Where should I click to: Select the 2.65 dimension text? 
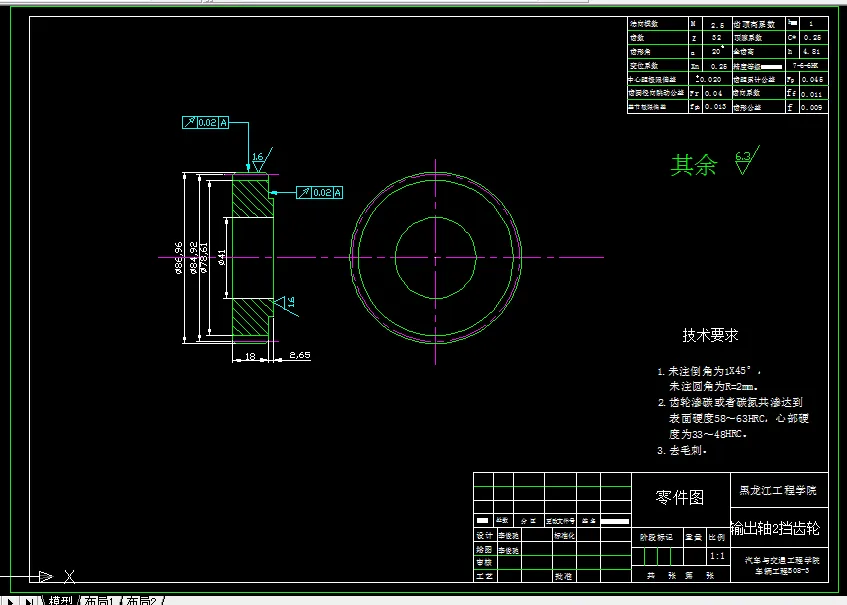point(300,355)
